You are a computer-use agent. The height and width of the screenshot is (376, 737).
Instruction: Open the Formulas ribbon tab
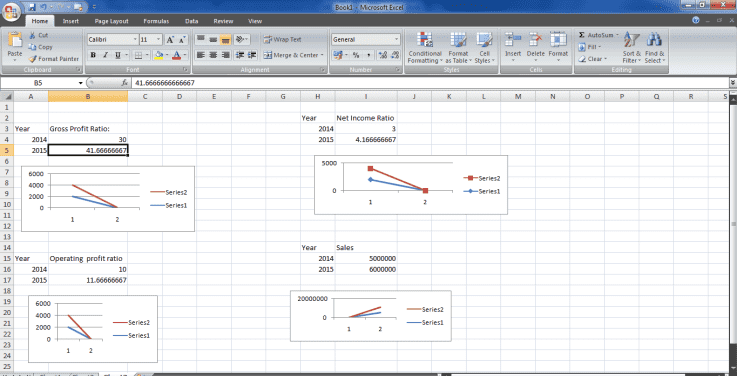coord(156,21)
